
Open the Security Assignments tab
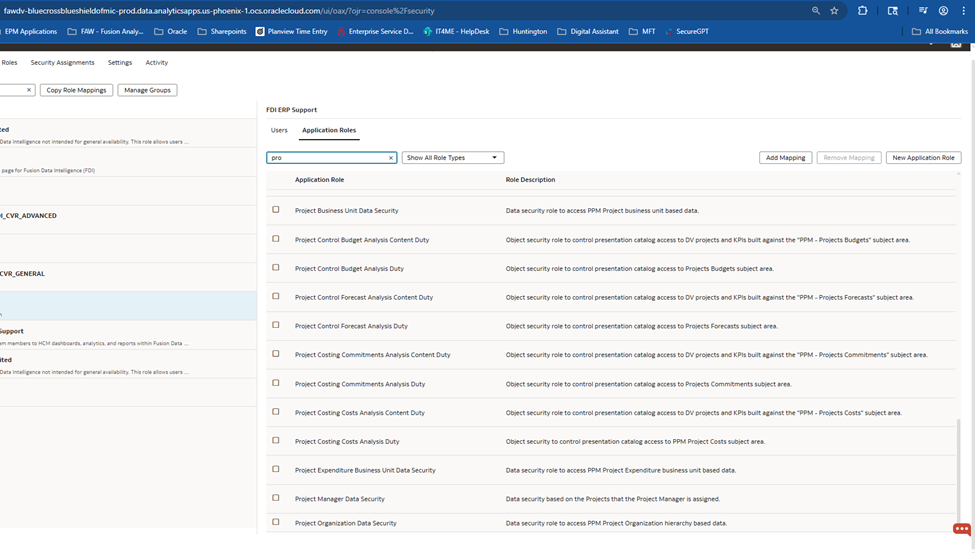pos(63,62)
